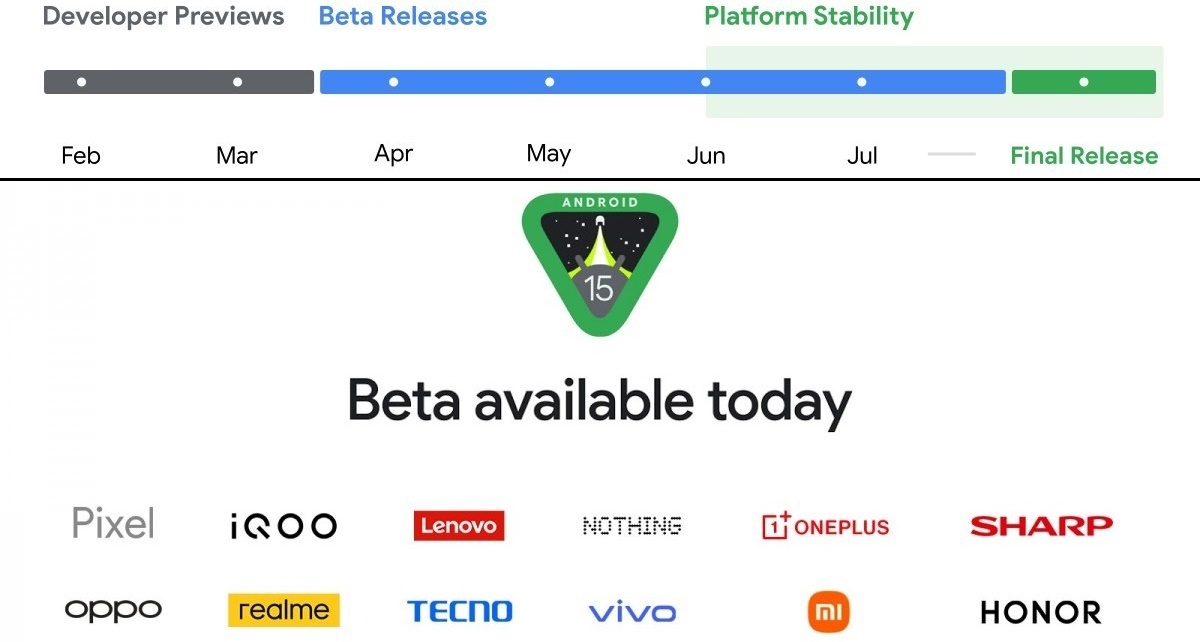
Task: Open the red Lenovo logo
Action: coord(459,525)
